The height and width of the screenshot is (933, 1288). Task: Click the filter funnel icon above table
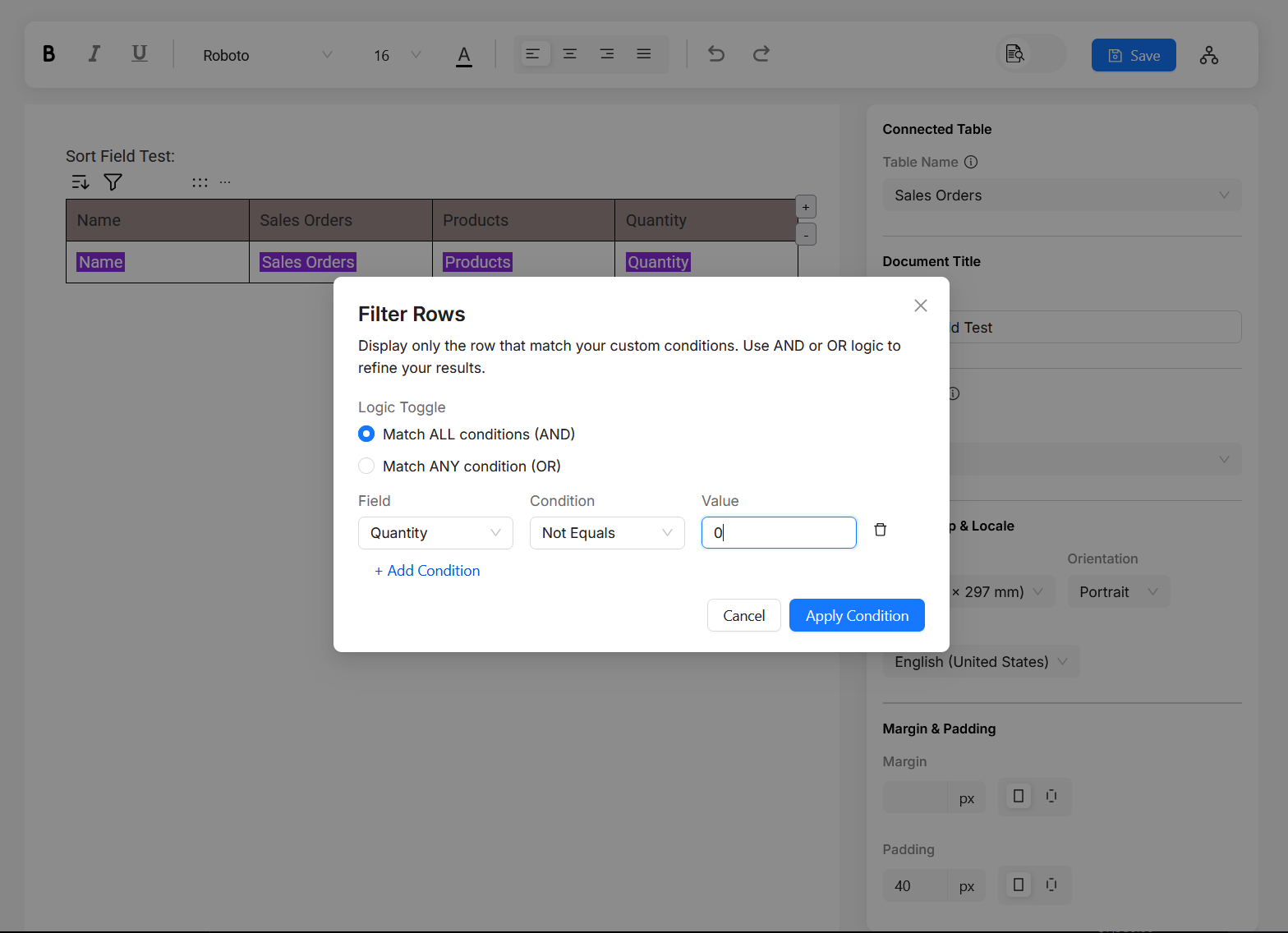pos(113,182)
